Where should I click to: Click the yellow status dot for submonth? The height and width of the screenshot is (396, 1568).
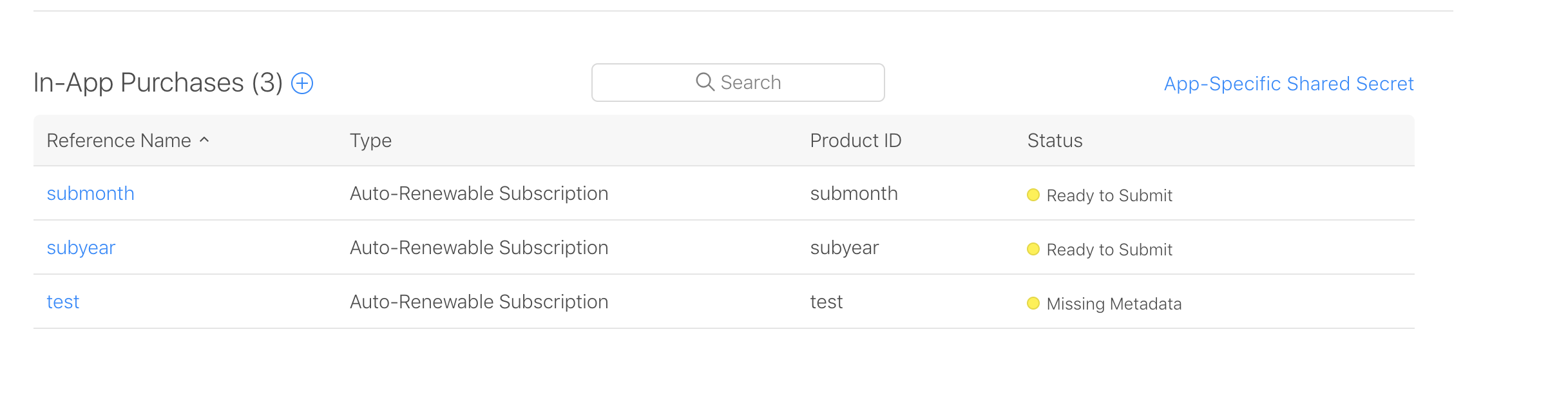coord(1033,195)
